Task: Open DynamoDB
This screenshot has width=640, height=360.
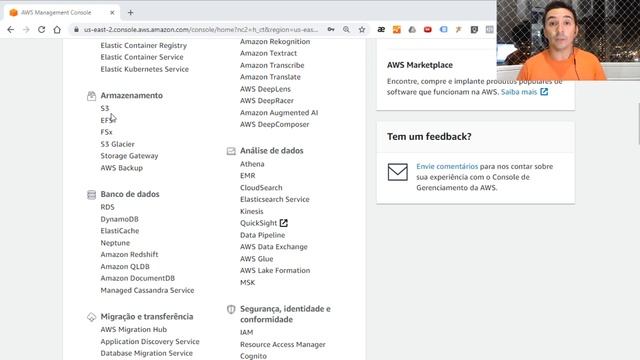Action: (120, 219)
